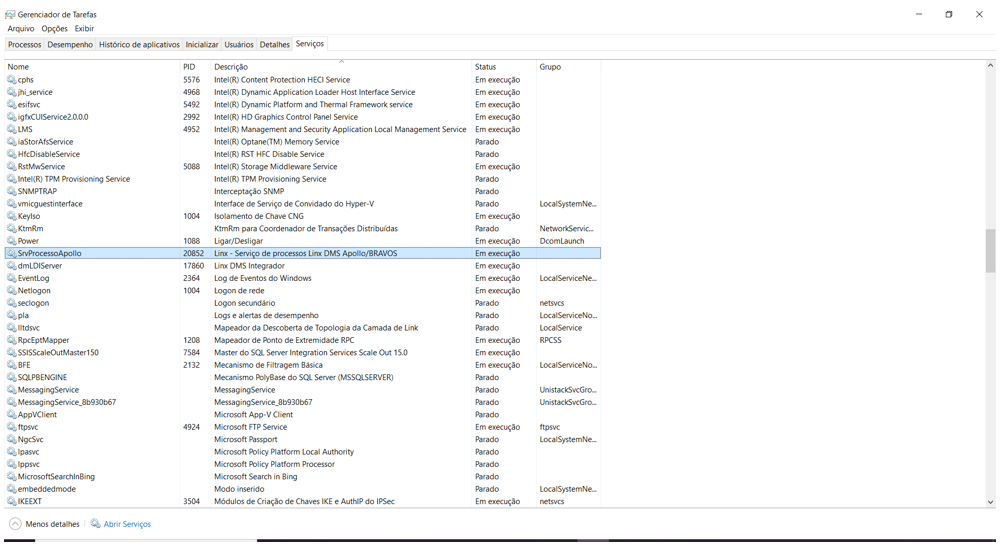Image resolution: width=1002 pixels, height=552 pixels.
Task: Click the icon next to RpcEptMapper
Action: click(x=12, y=340)
